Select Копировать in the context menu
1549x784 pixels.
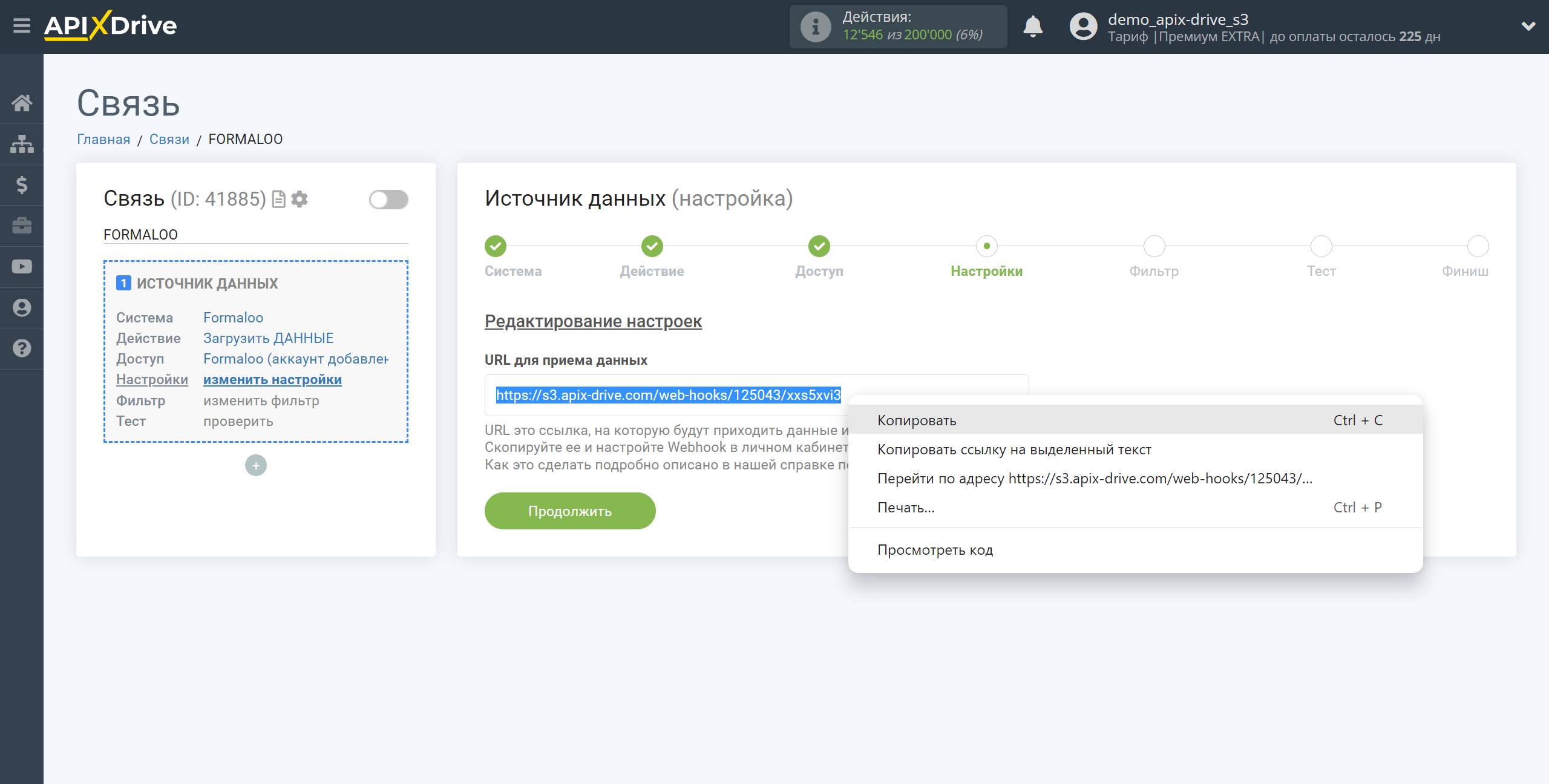click(1135, 420)
